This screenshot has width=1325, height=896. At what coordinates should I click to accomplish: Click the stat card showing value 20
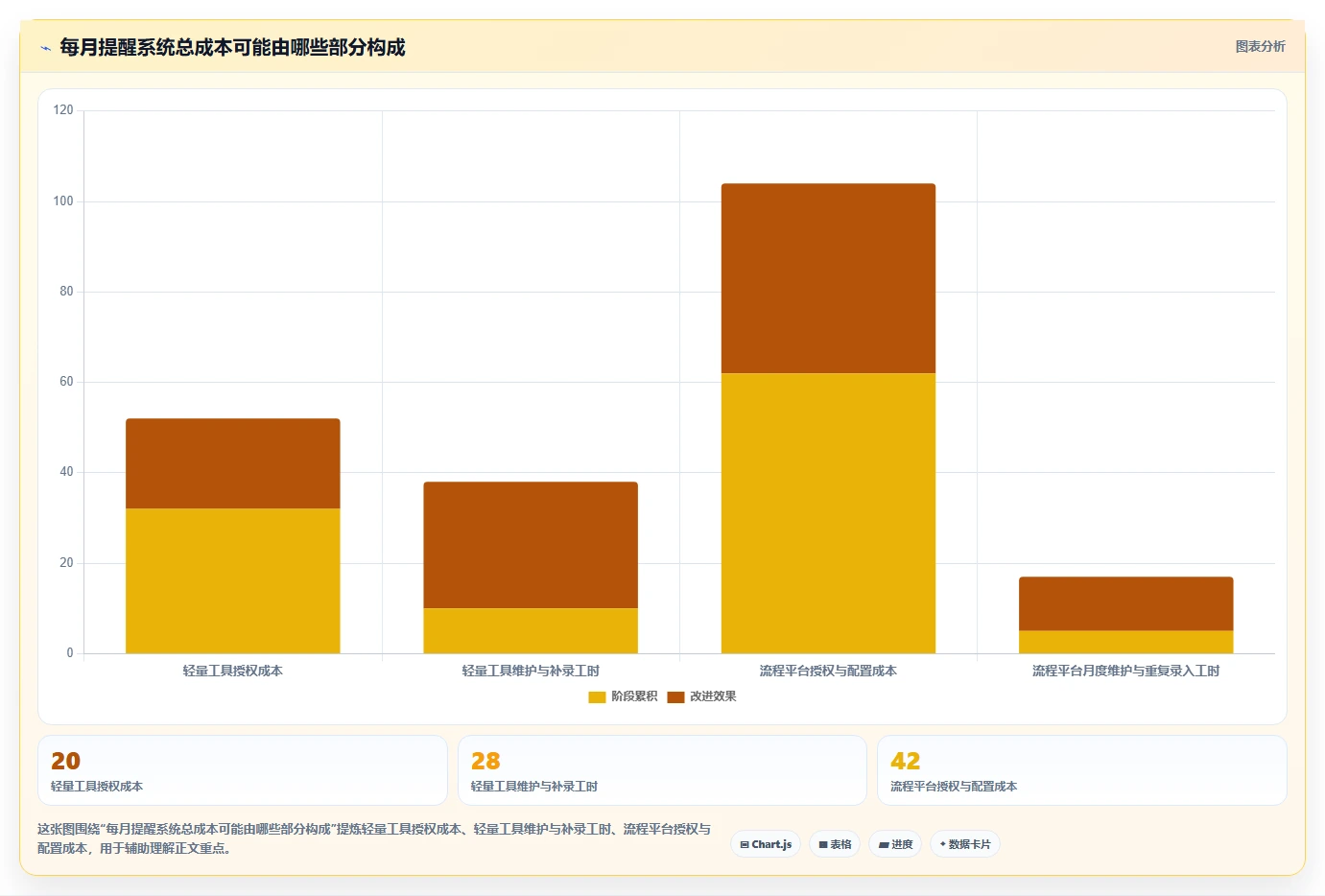pos(243,770)
